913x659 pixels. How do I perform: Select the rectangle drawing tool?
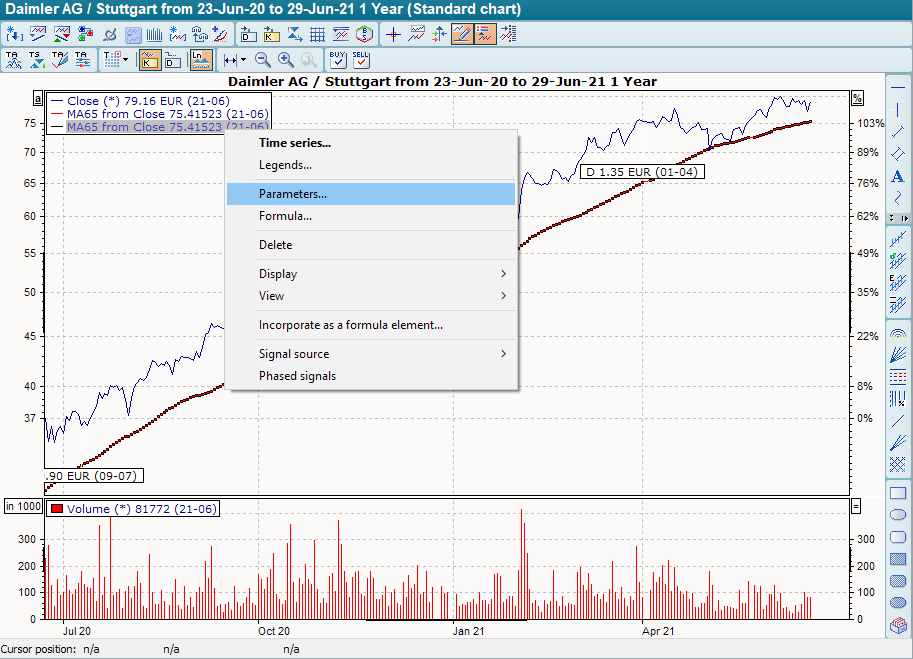(897, 494)
